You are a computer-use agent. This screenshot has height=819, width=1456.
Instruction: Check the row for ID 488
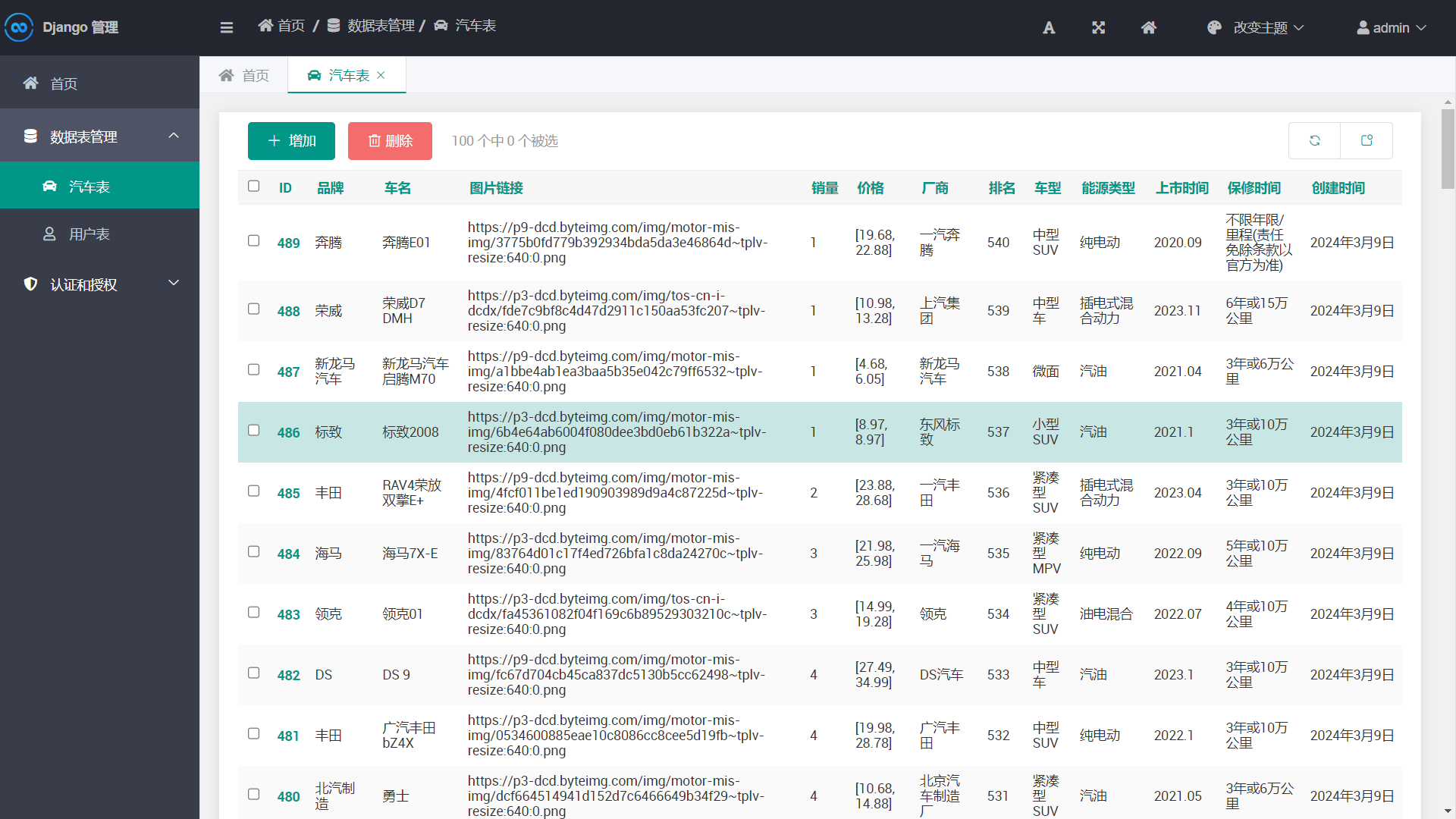pyautogui.click(x=253, y=309)
